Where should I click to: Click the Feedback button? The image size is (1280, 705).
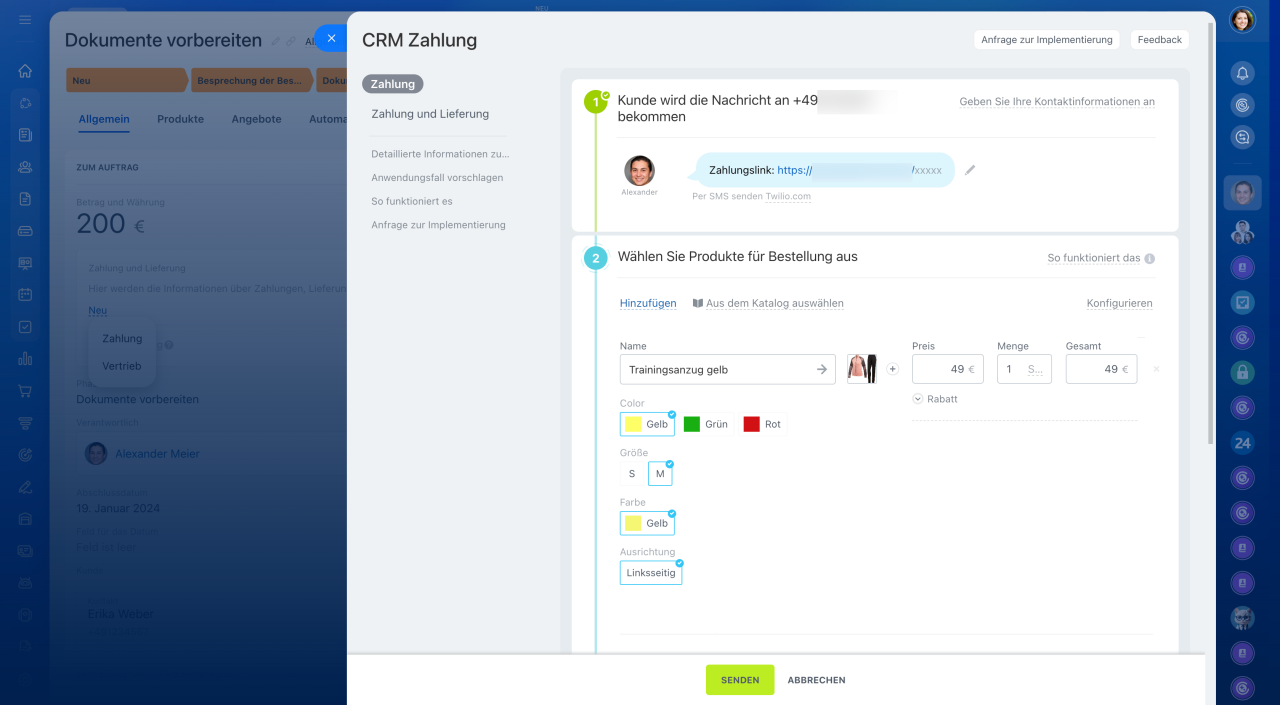pyautogui.click(x=1160, y=39)
